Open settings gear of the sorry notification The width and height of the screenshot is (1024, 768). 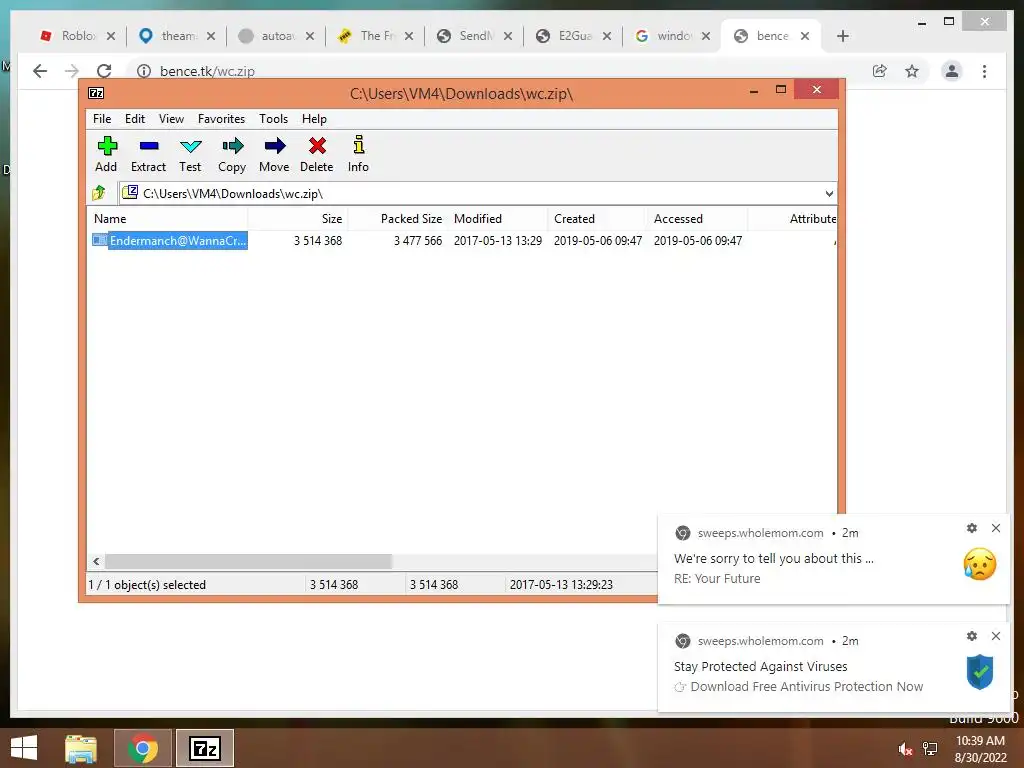(x=972, y=528)
